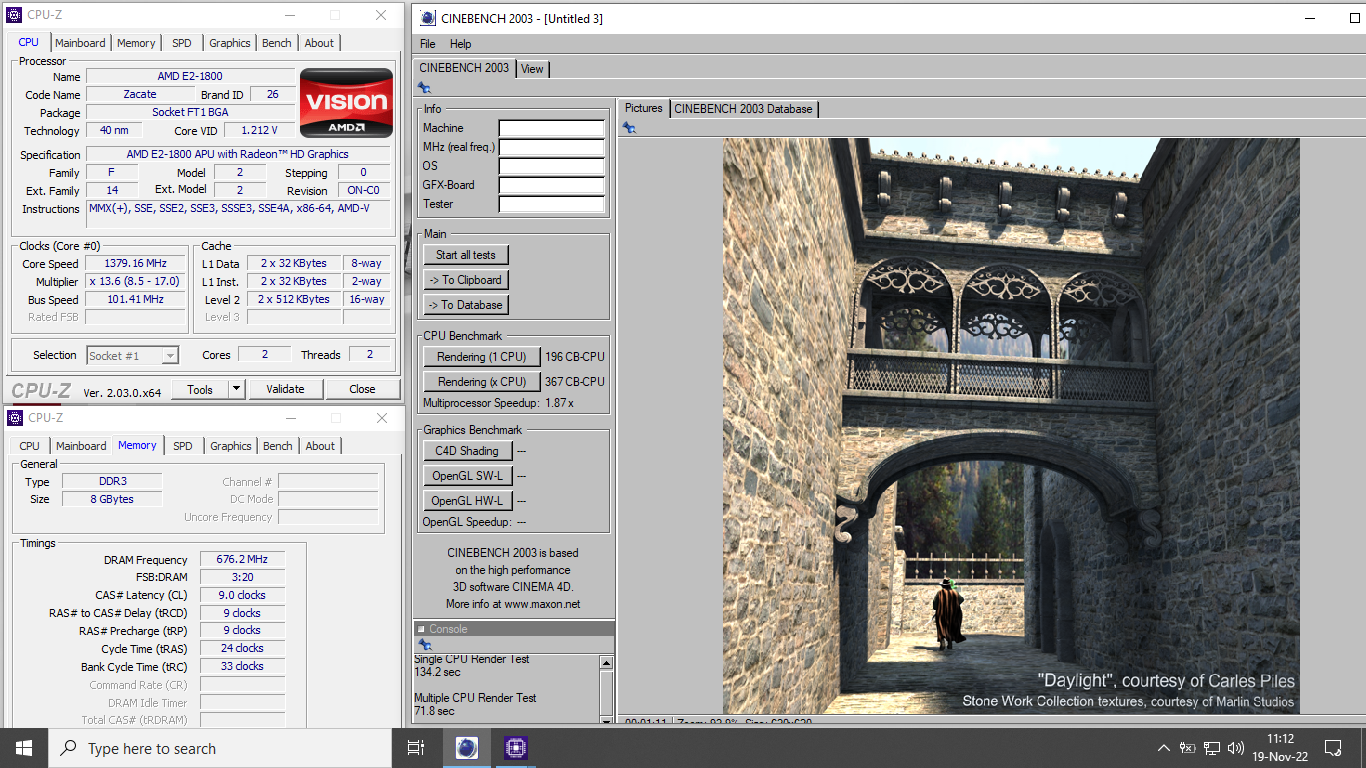Run C4D Shading benchmark
This screenshot has height=768, width=1366.
467,451
